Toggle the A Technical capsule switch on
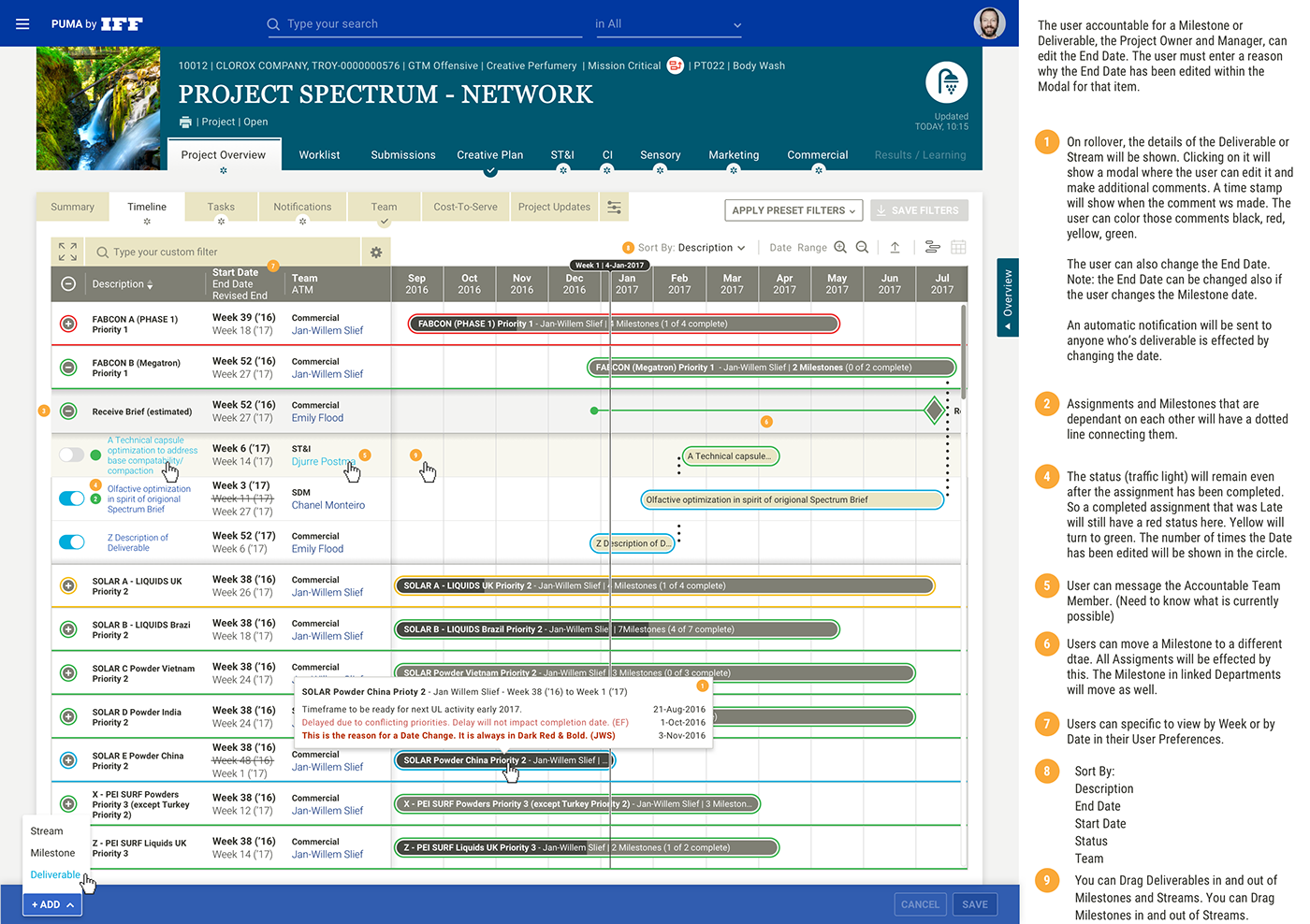The image size is (1310, 924). tap(71, 455)
